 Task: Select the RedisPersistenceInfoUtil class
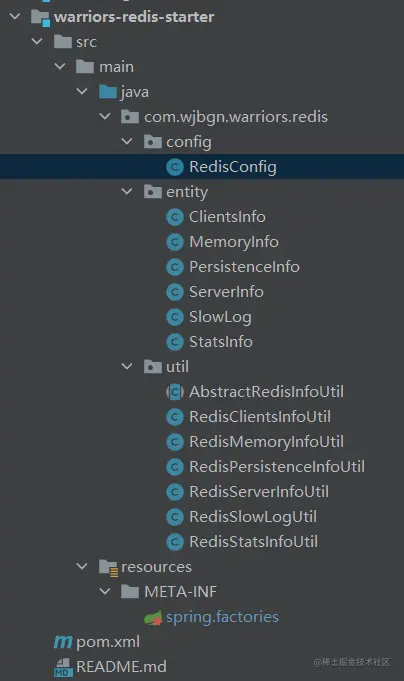tap(277, 467)
